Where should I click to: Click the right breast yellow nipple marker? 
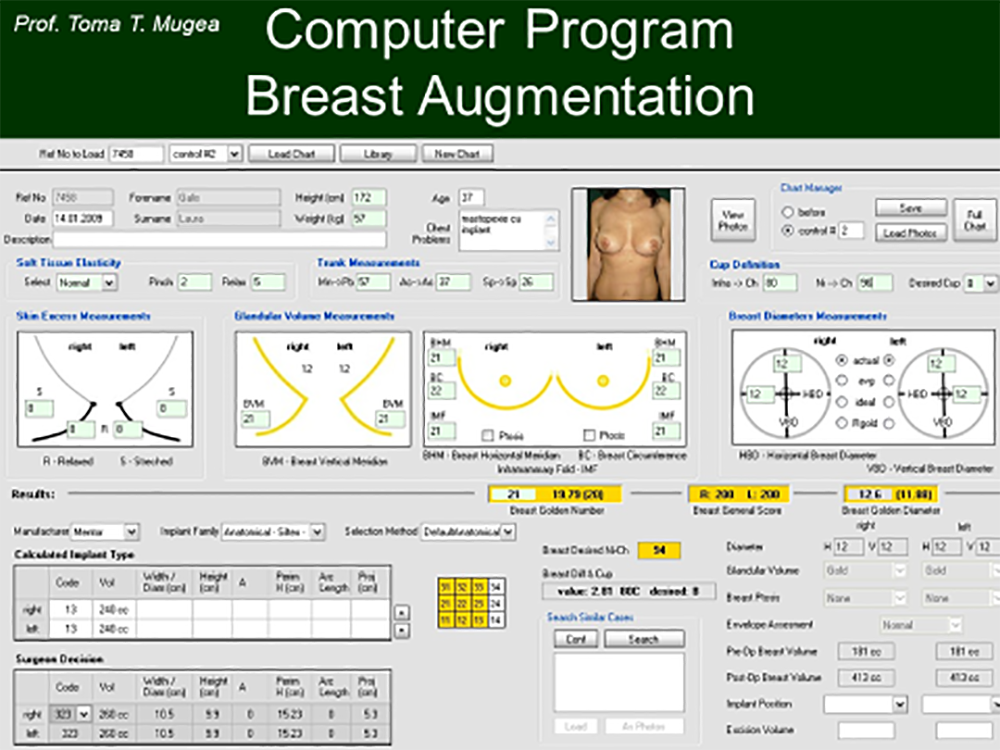point(504,380)
